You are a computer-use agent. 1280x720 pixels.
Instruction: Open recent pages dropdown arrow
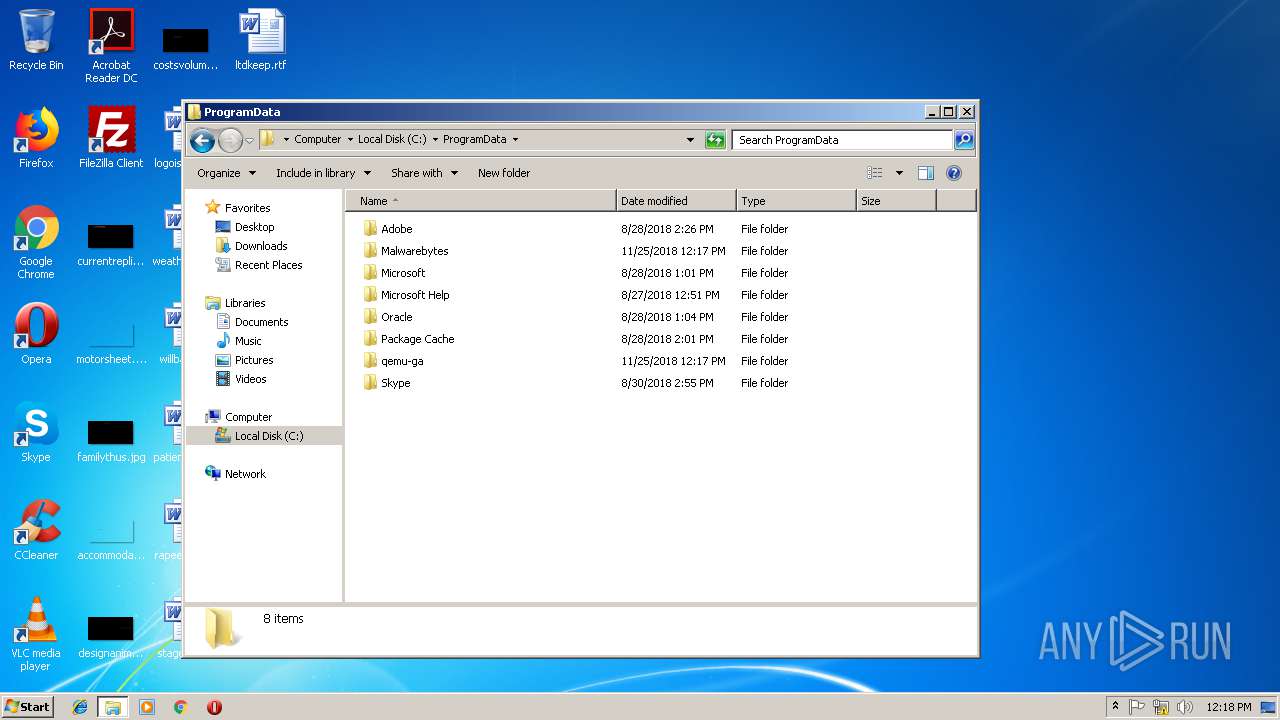[249, 140]
